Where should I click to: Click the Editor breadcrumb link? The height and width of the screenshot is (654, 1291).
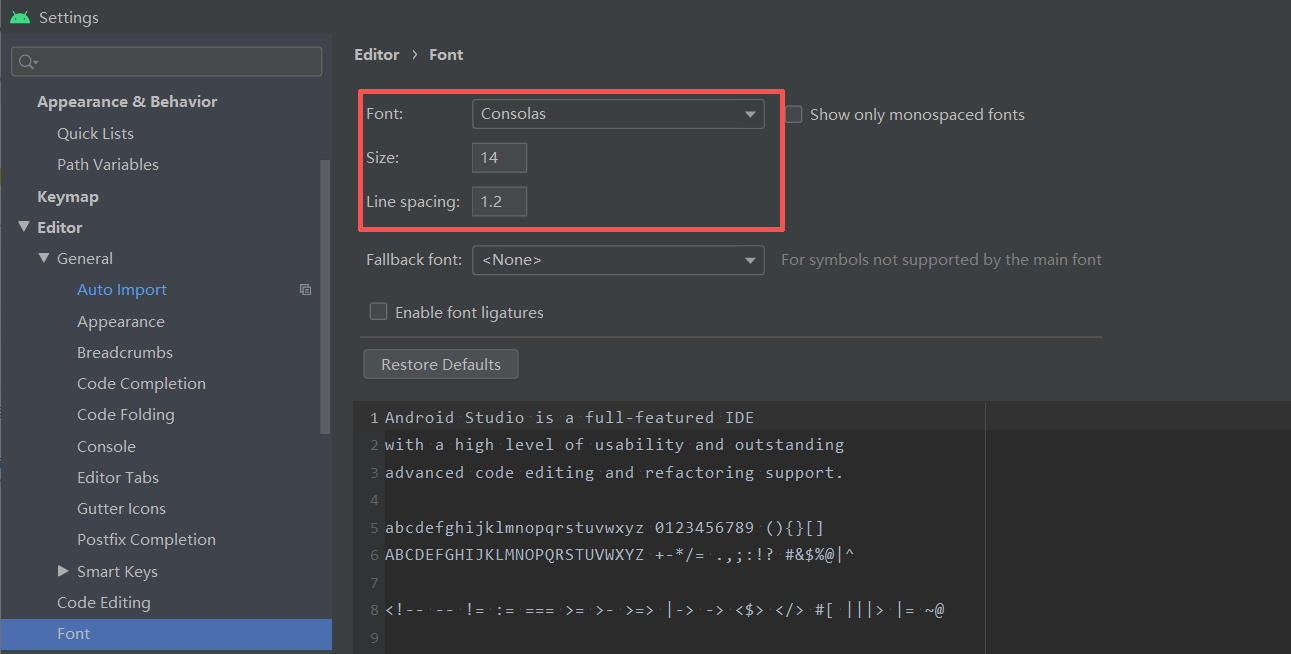(377, 55)
